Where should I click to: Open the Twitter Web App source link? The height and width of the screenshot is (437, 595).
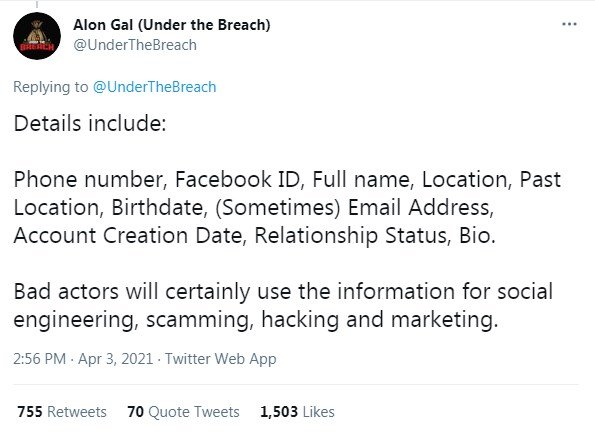[220, 359]
